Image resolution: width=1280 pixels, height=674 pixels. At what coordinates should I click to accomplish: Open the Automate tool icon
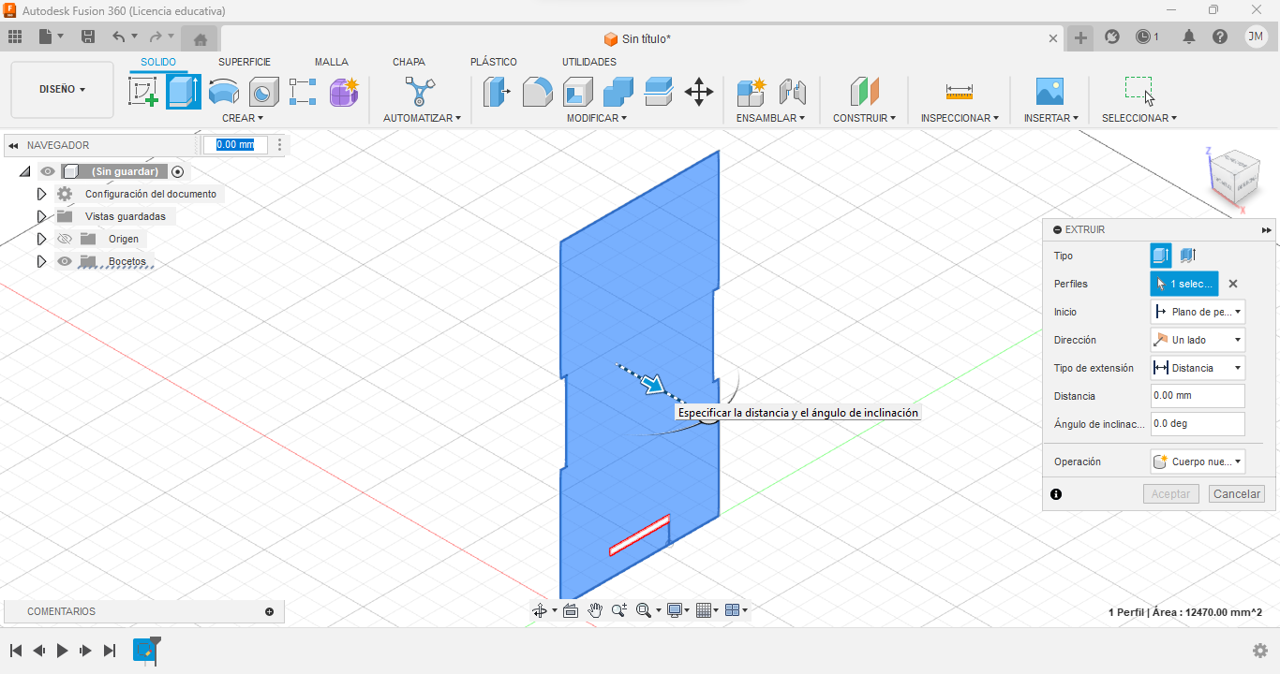(x=421, y=92)
